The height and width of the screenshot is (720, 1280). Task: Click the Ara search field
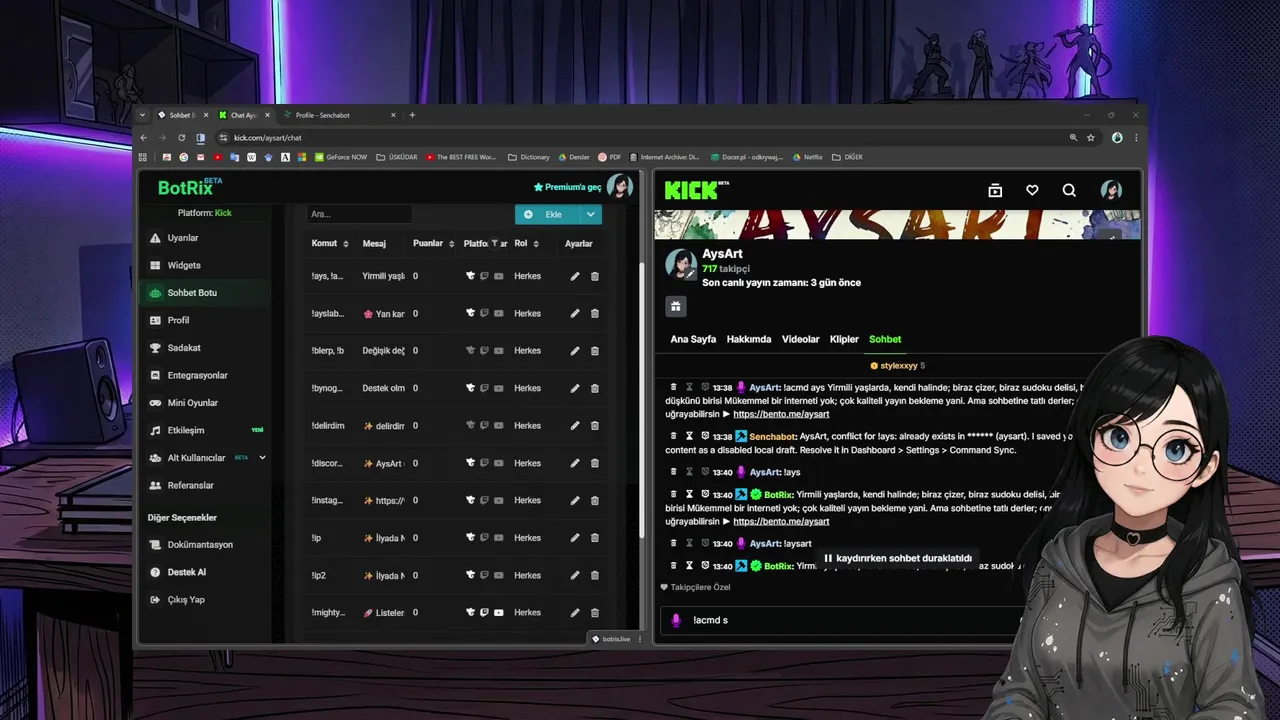pyautogui.click(x=359, y=214)
